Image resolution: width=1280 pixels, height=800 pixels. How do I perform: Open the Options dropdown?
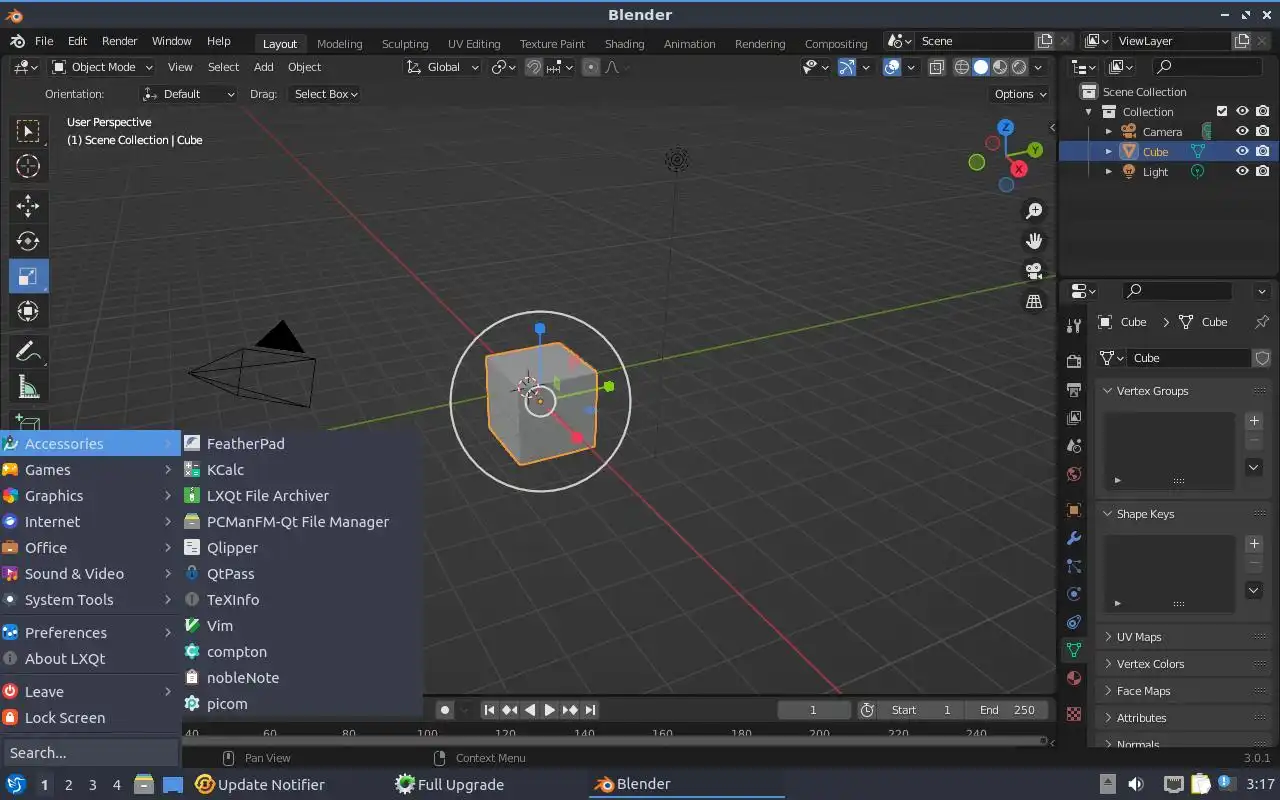pos(1020,94)
